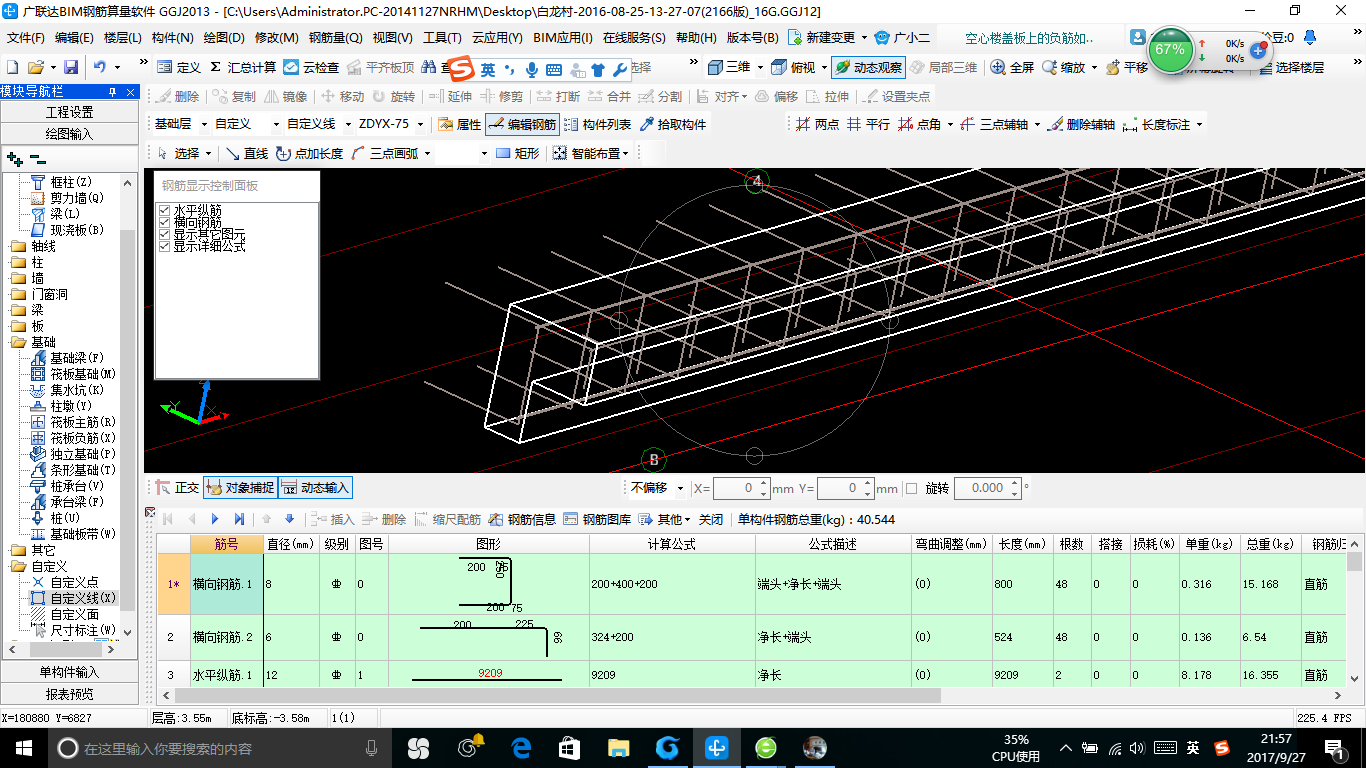Click the Open folder icon
Image resolution: width=1366 pixels, height=768 pixels.
pos(35,68)
